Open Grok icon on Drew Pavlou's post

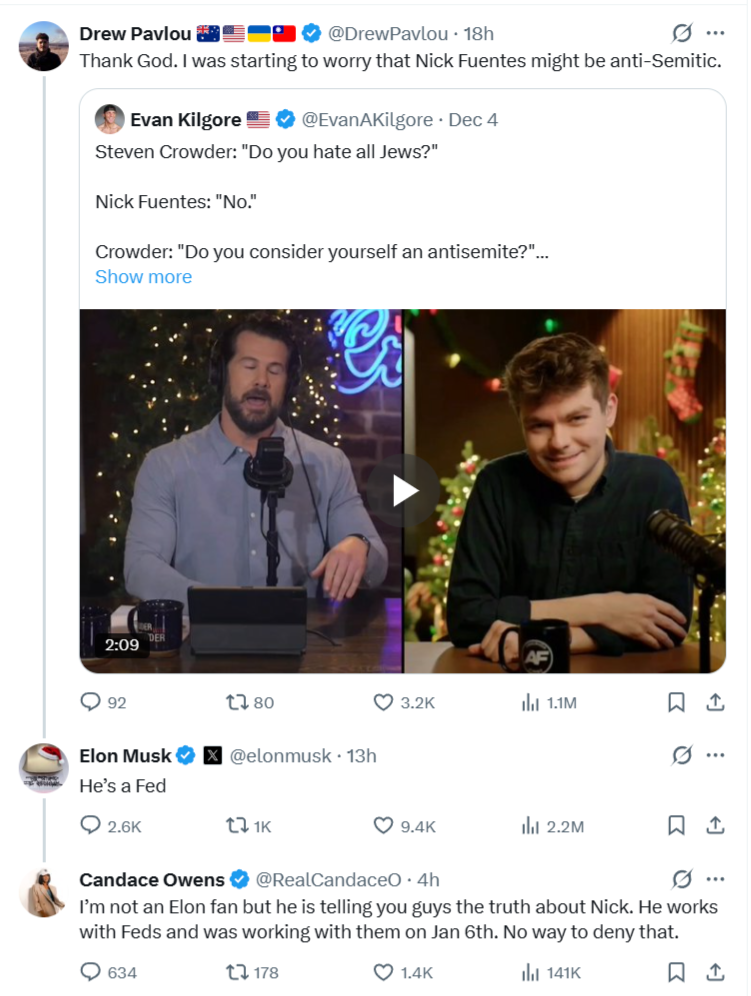pyautogui.click(x=682, y=33)
